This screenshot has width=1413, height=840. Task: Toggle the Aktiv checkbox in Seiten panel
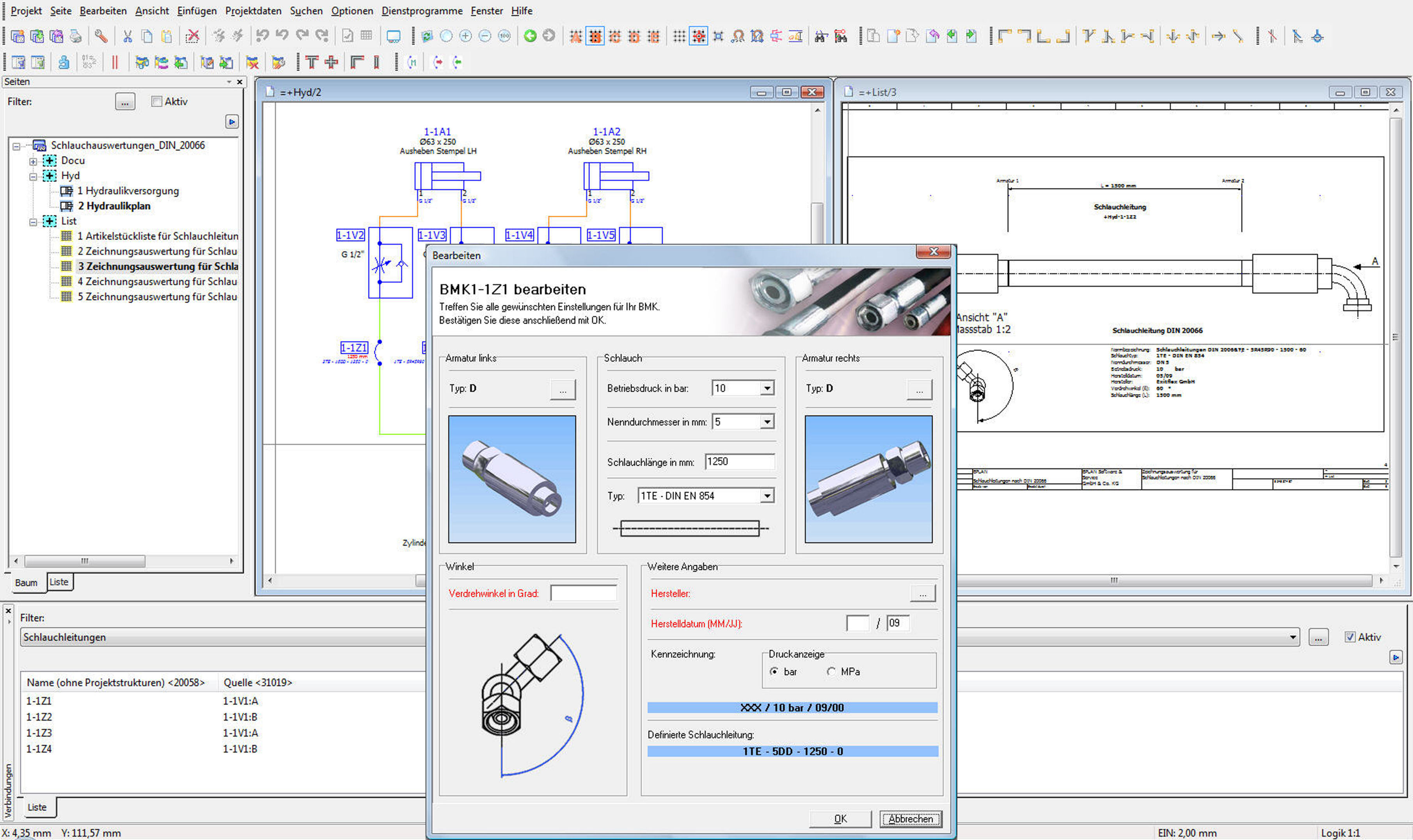coord(157,101)
